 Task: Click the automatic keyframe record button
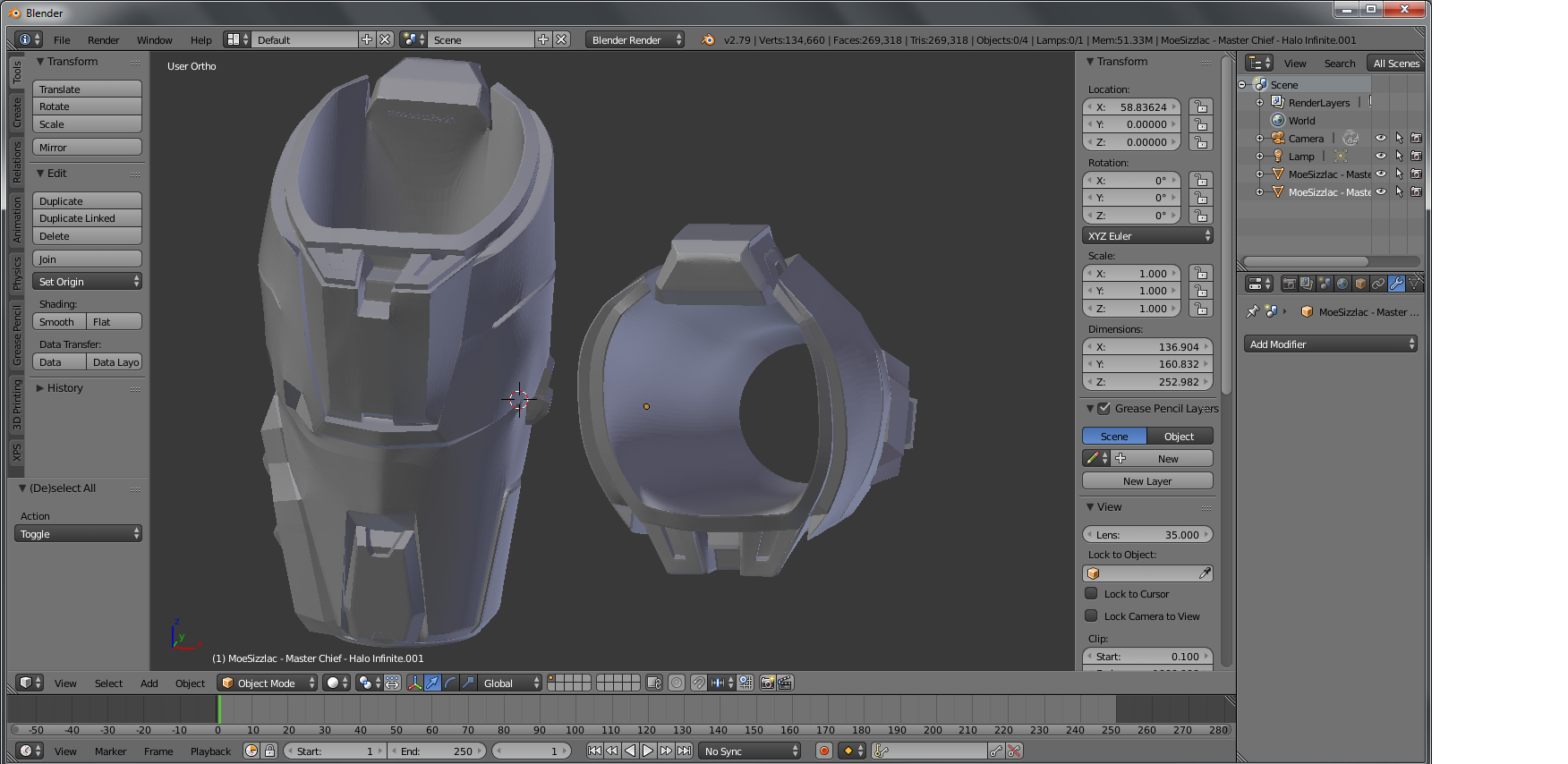point(824,751)
